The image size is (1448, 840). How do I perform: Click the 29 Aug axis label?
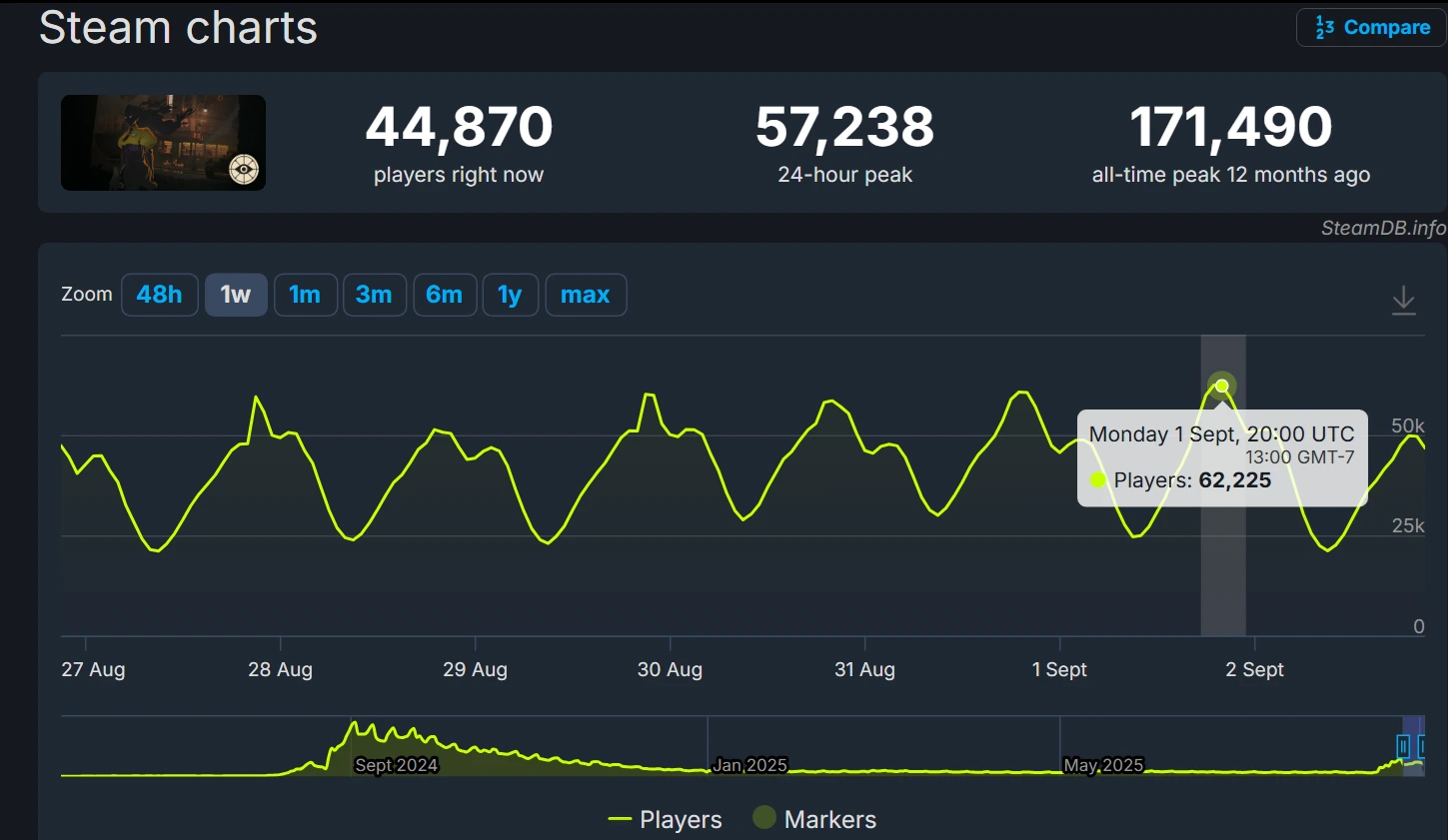tap(475, 669)
